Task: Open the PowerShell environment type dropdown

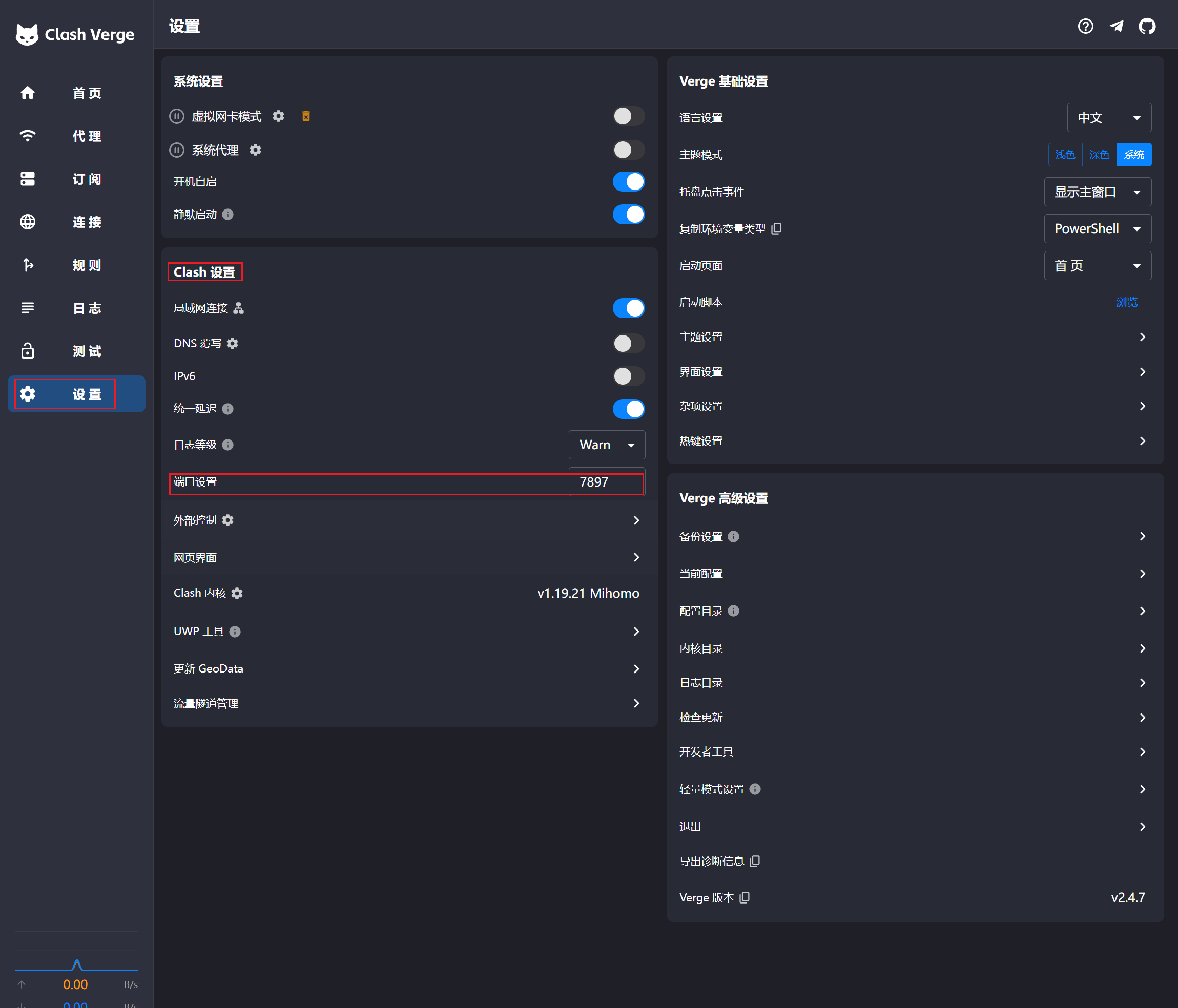Action: (x=1097, y=228)
